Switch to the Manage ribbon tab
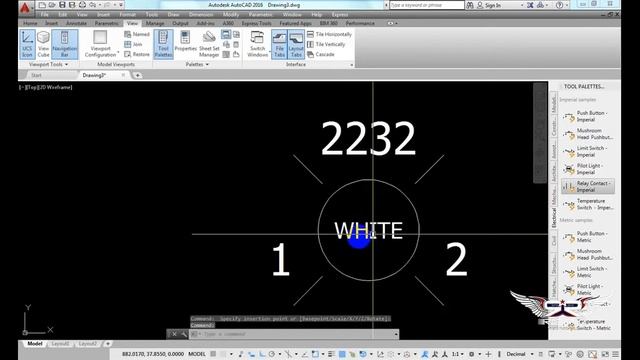This screenshot has width=640, height=360. (x=155, y=23)
